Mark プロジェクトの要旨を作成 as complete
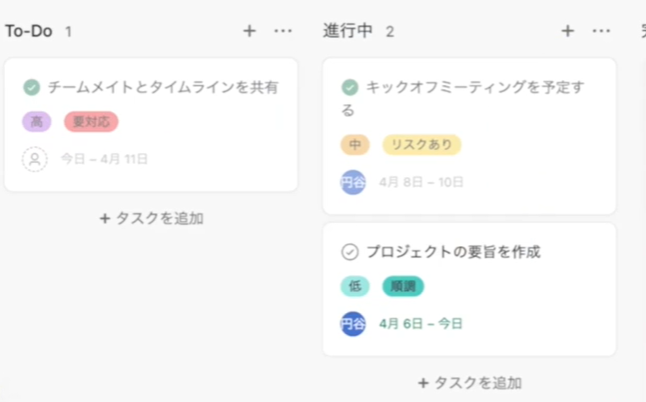 coord(350,252)
